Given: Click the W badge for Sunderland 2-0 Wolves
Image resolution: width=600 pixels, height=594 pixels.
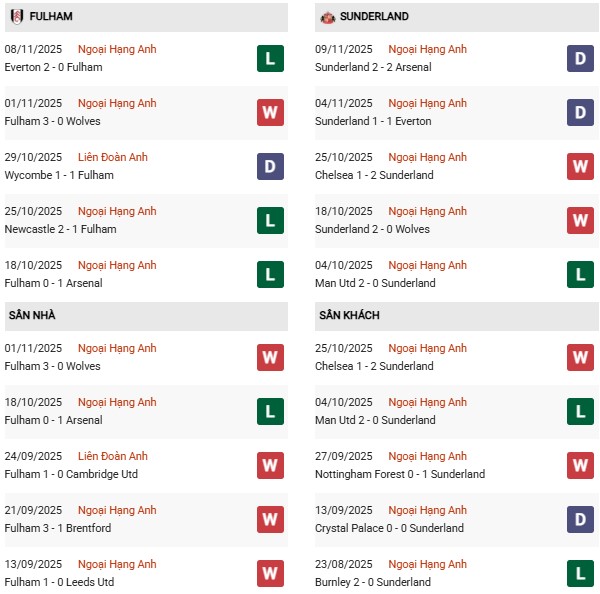Looking at the screenshot, I should point(580,221).
